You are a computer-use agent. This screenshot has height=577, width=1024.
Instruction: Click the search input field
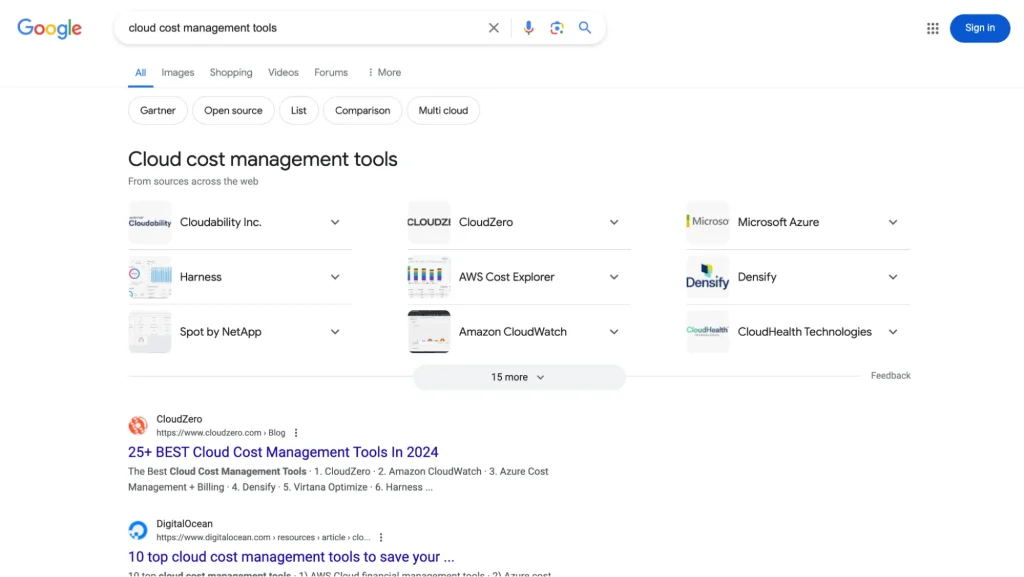pyautogui.click(x=300, y=28)
